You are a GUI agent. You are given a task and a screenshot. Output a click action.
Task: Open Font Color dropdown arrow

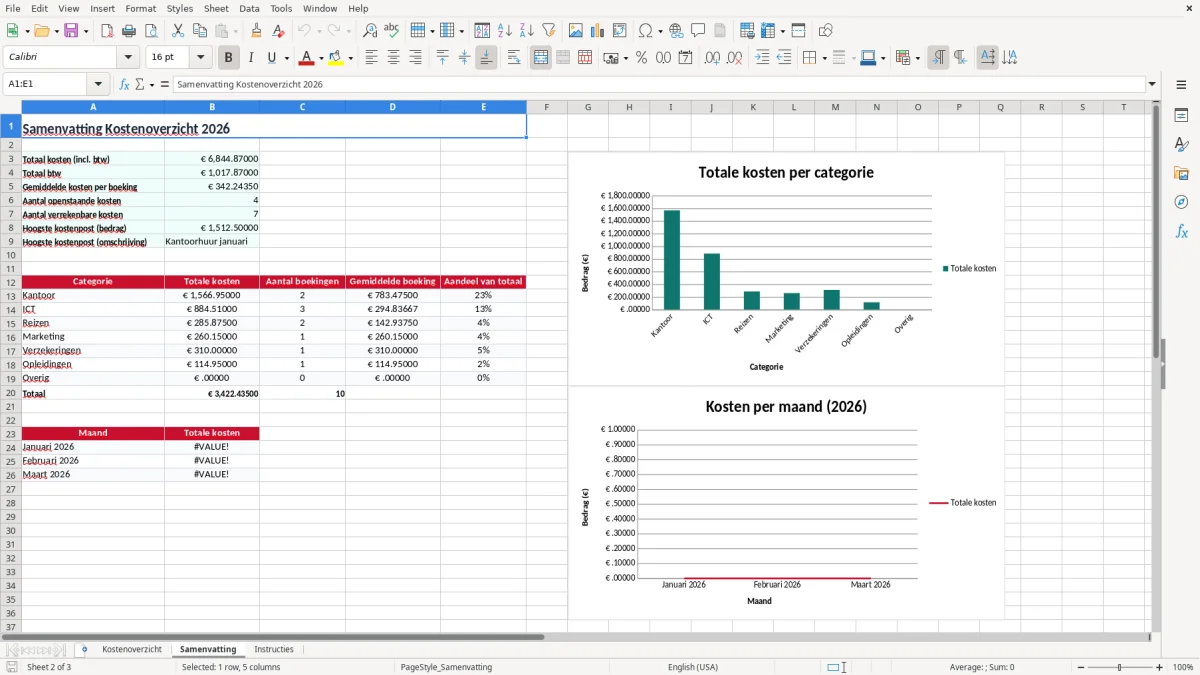coord(320,58)
